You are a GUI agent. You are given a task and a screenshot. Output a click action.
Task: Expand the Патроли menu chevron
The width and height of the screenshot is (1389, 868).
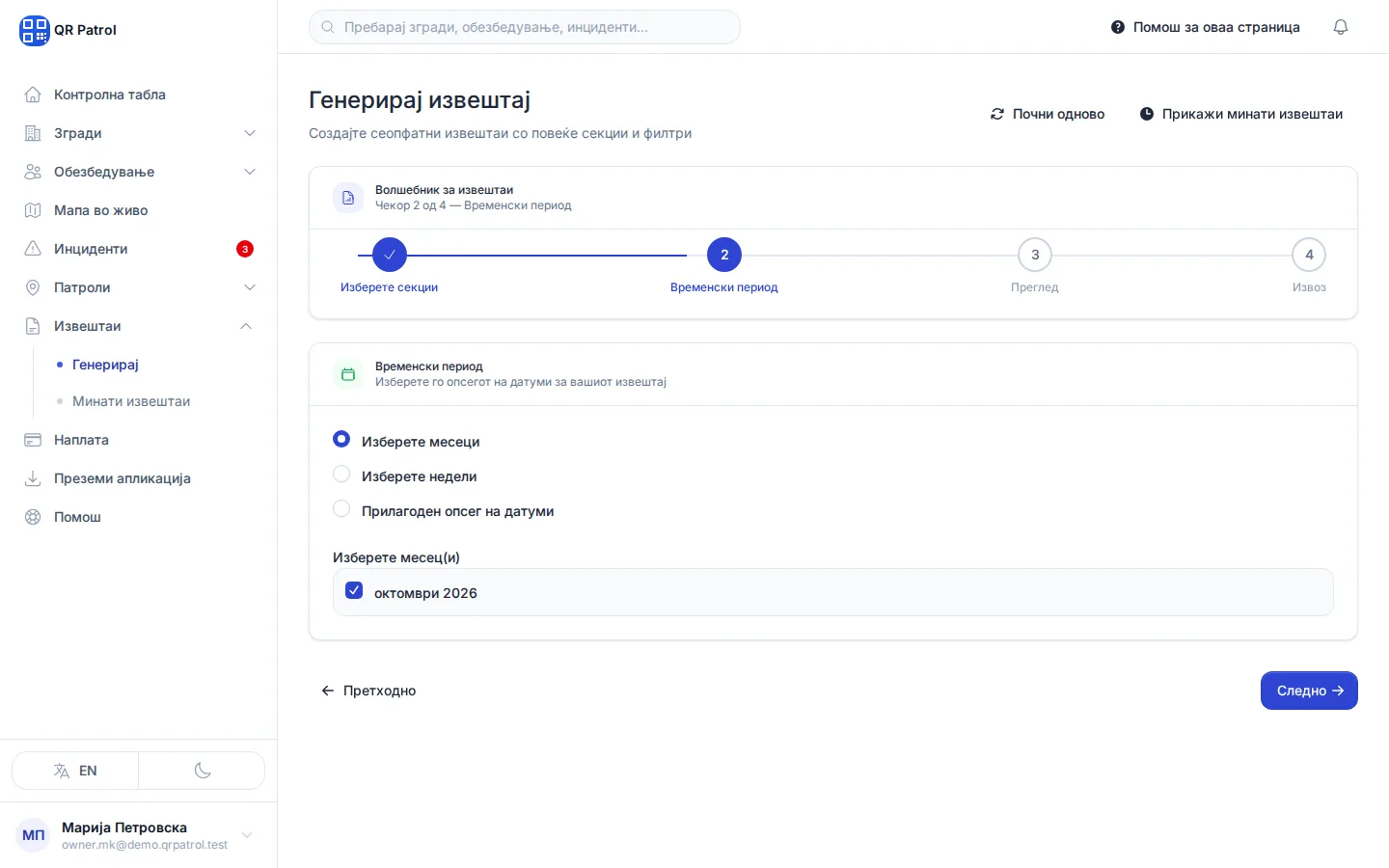pos(250,287)
